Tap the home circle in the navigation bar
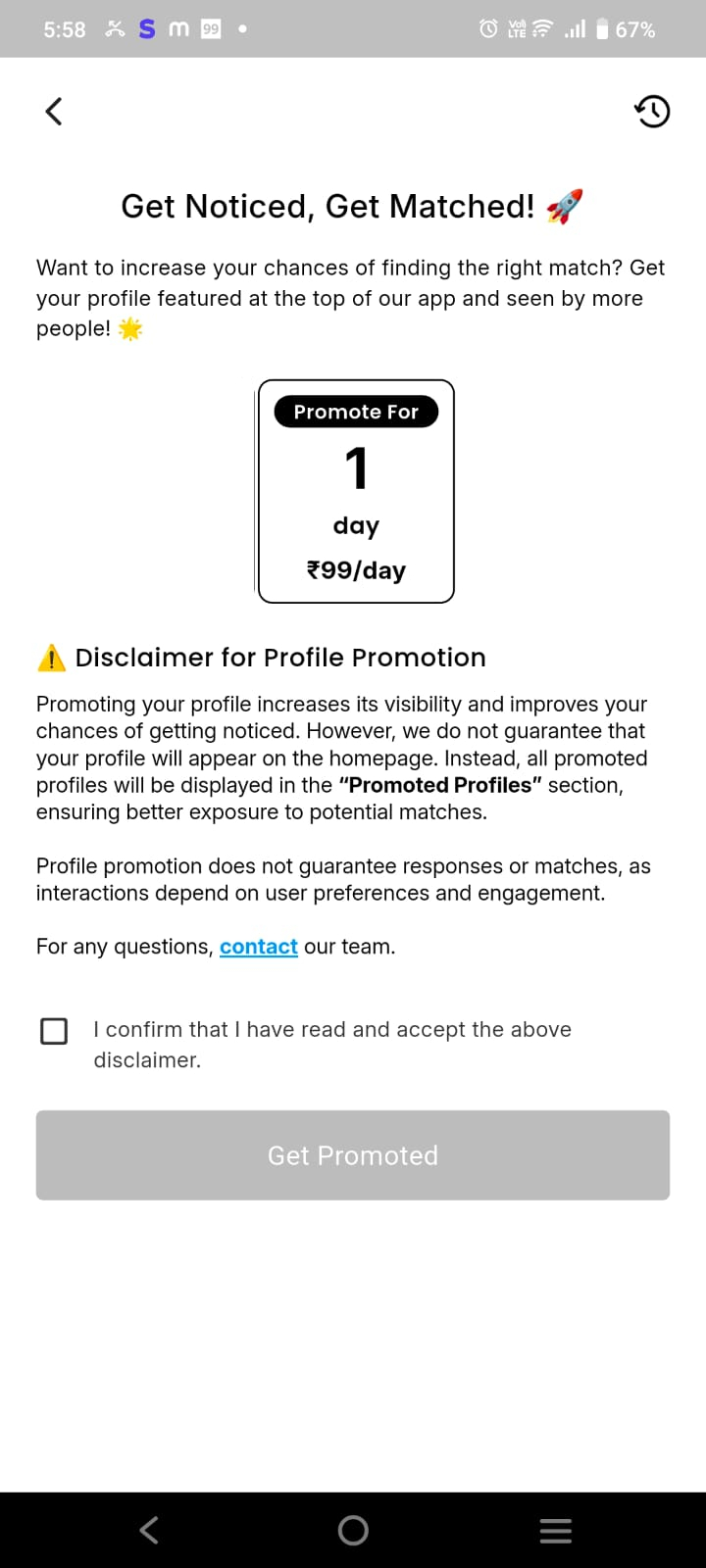 [352, 1529]
